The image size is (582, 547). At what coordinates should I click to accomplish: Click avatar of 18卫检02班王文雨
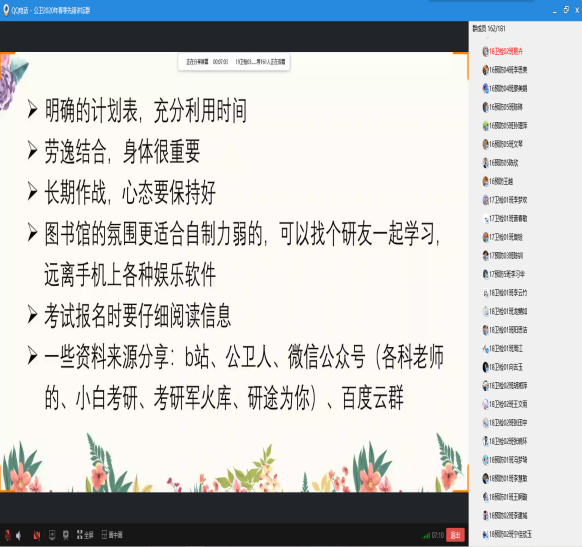pyautogui.click(x=485, y=404)
